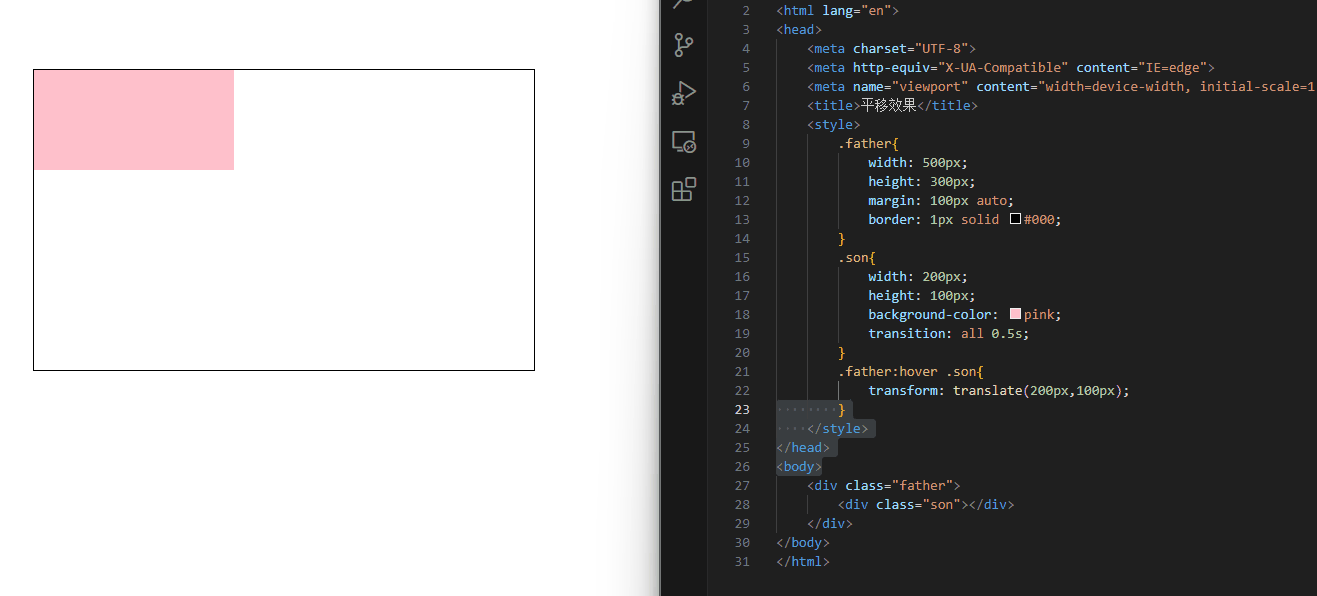Place cursor on the title tag text
The height and width of the screenshot is (596, 1317).
888,105
